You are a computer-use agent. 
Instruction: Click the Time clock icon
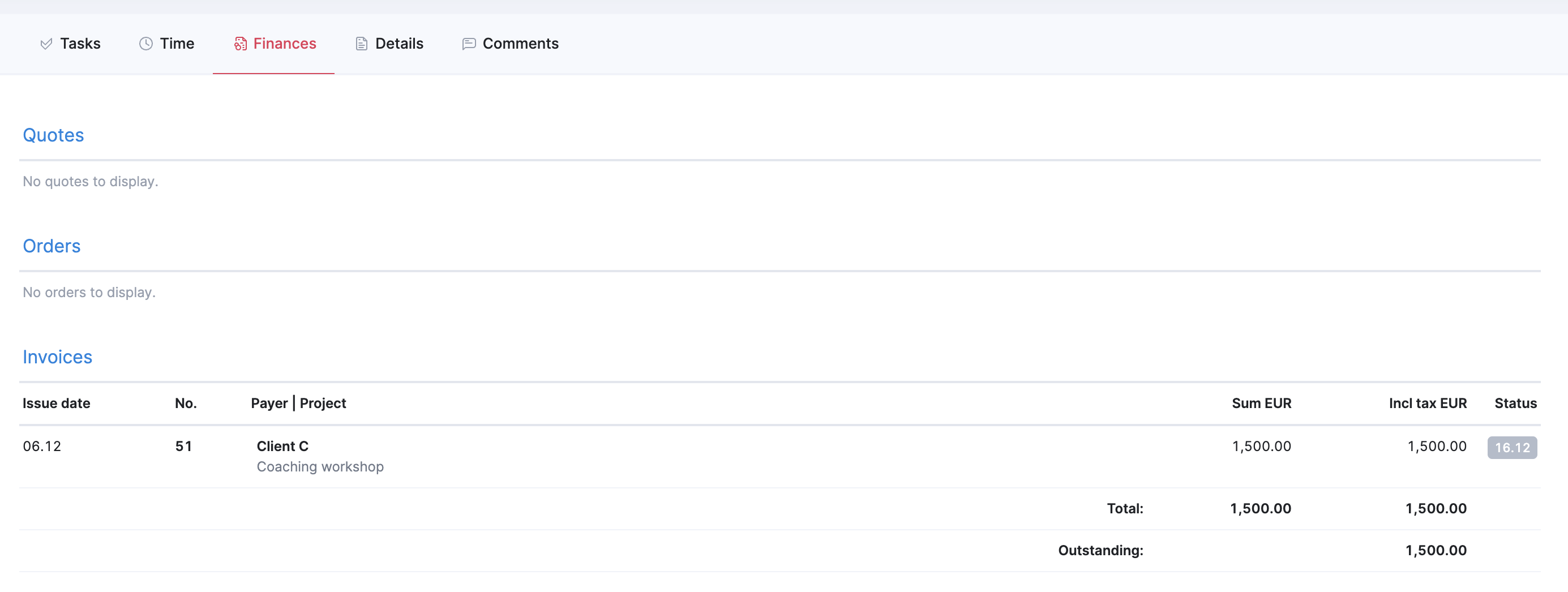(146, 44)
